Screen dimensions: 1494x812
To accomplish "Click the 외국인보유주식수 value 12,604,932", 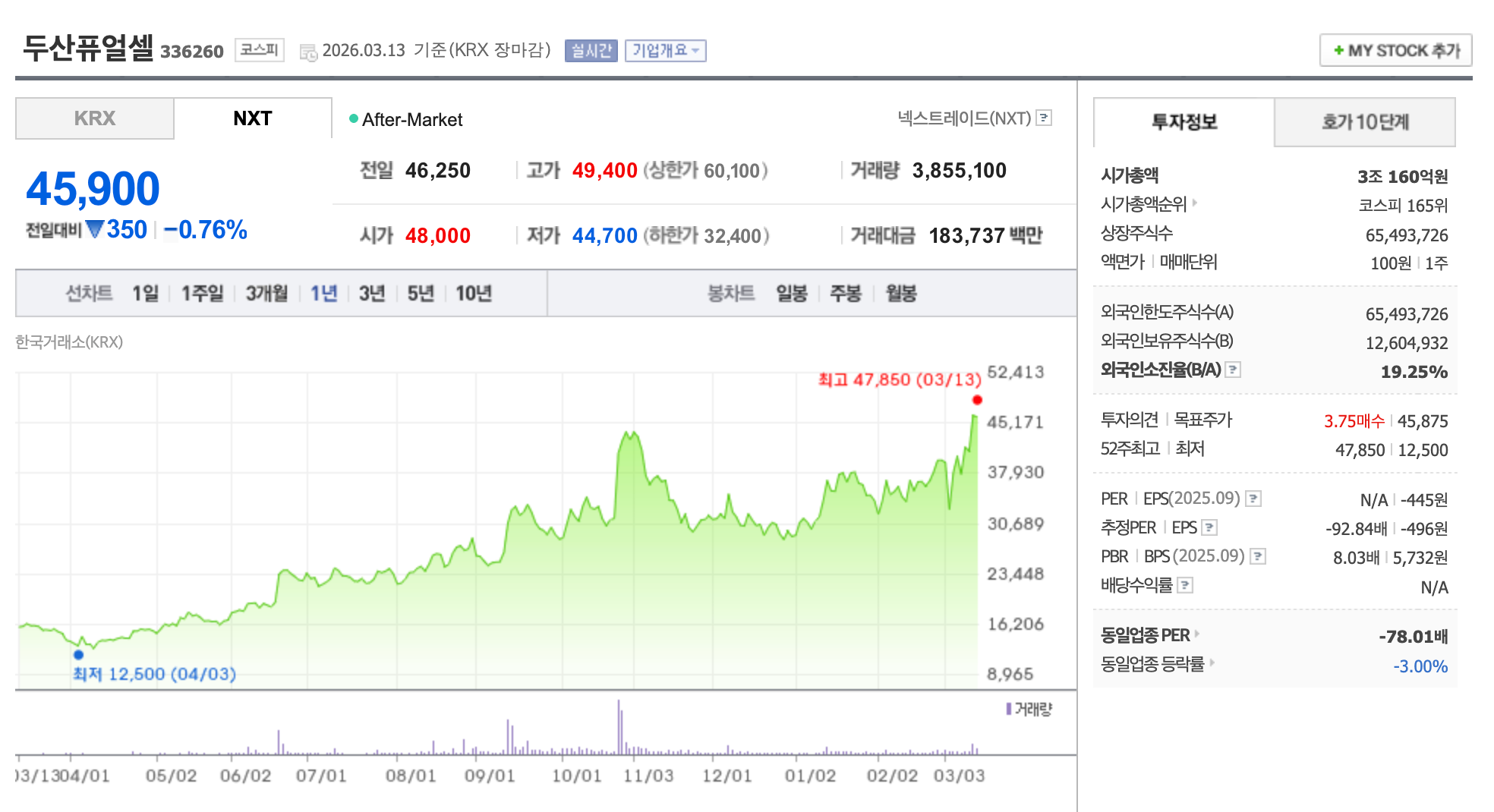I will 1407,342.
